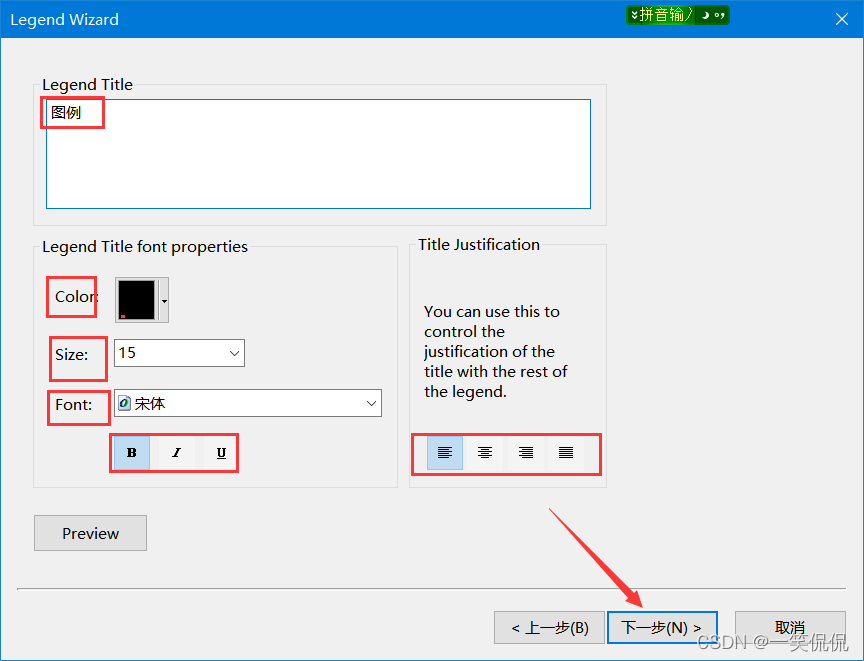This screenshot has height=661, width=864.
Task: Click the 图例 text in title box
Action: (66, 112)
